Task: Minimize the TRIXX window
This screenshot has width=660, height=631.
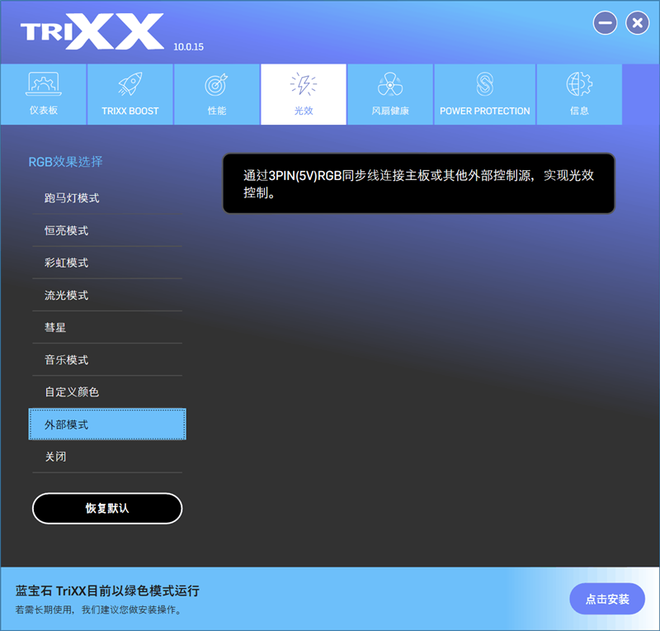Action: 605,23
